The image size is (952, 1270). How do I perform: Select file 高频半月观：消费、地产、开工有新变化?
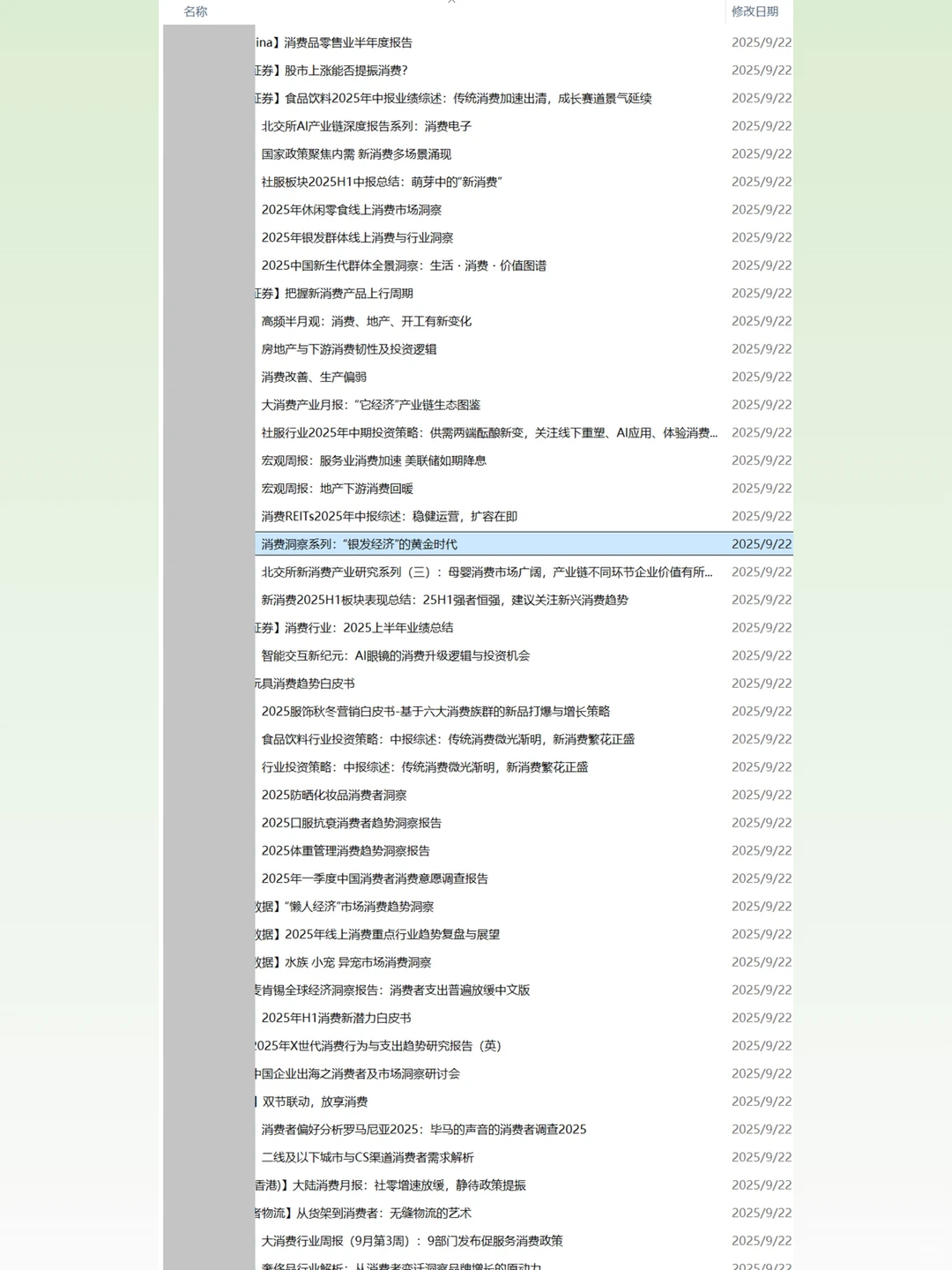[367, 322]
